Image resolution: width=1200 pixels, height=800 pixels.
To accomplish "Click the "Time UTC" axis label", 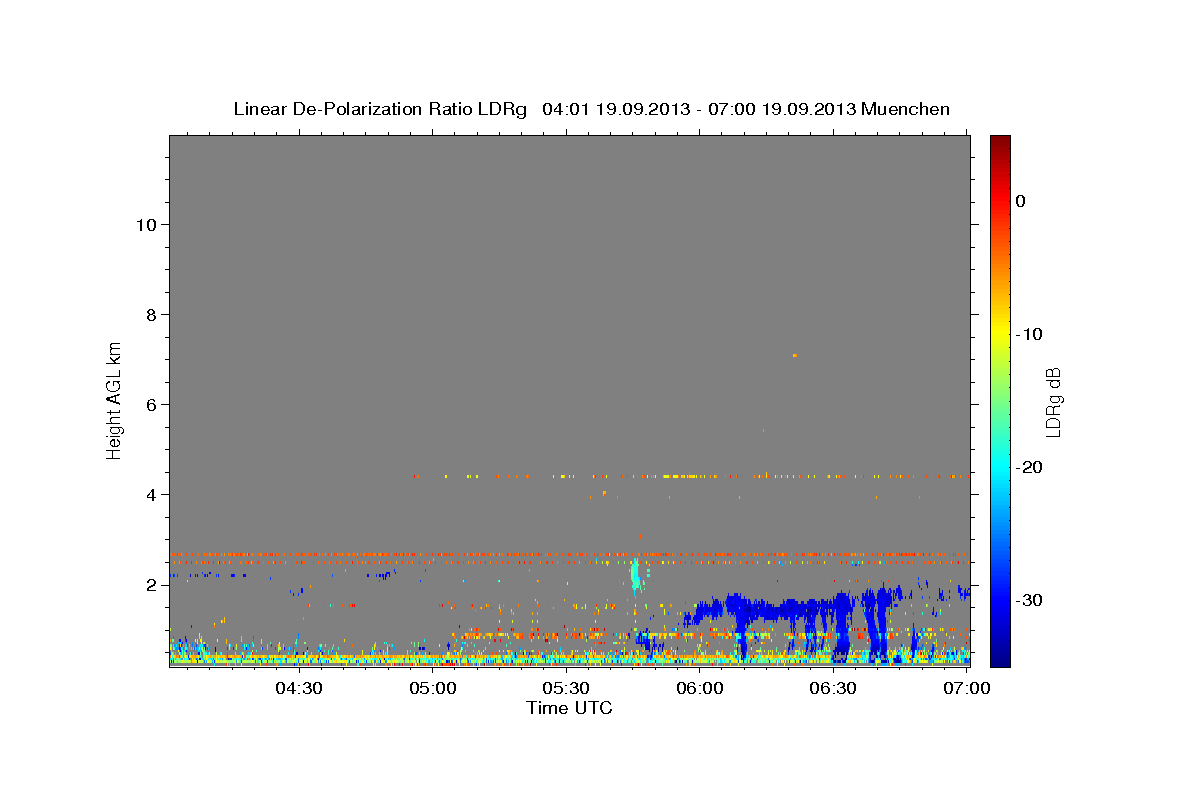I will tap(569, 708).
